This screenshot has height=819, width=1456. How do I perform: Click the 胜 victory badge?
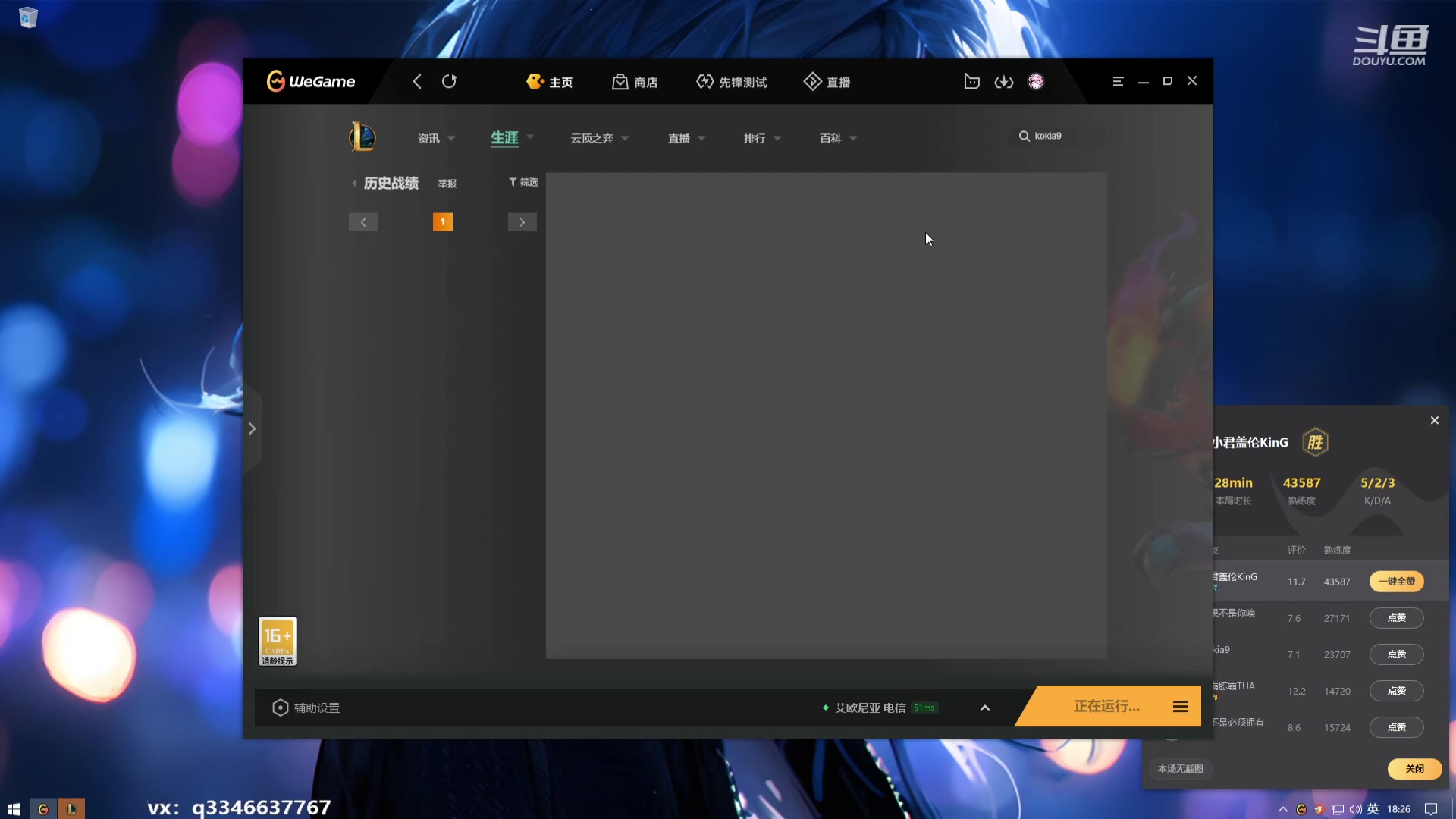pos(1316,442)
